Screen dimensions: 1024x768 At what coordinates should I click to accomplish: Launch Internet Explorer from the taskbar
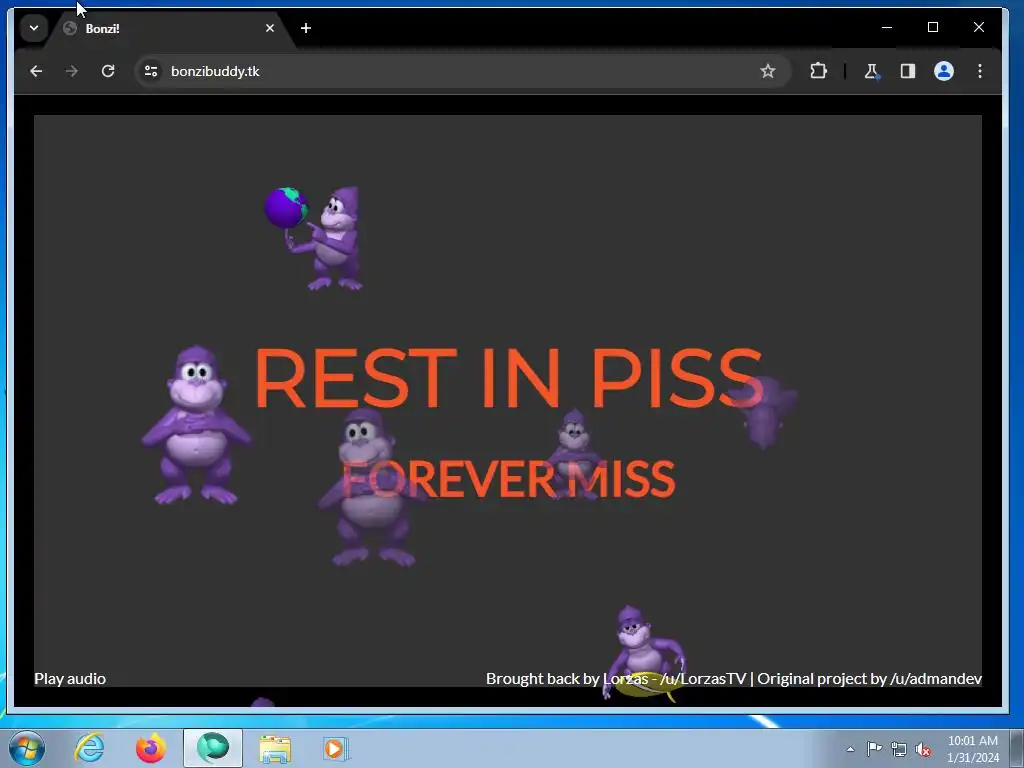89,748
